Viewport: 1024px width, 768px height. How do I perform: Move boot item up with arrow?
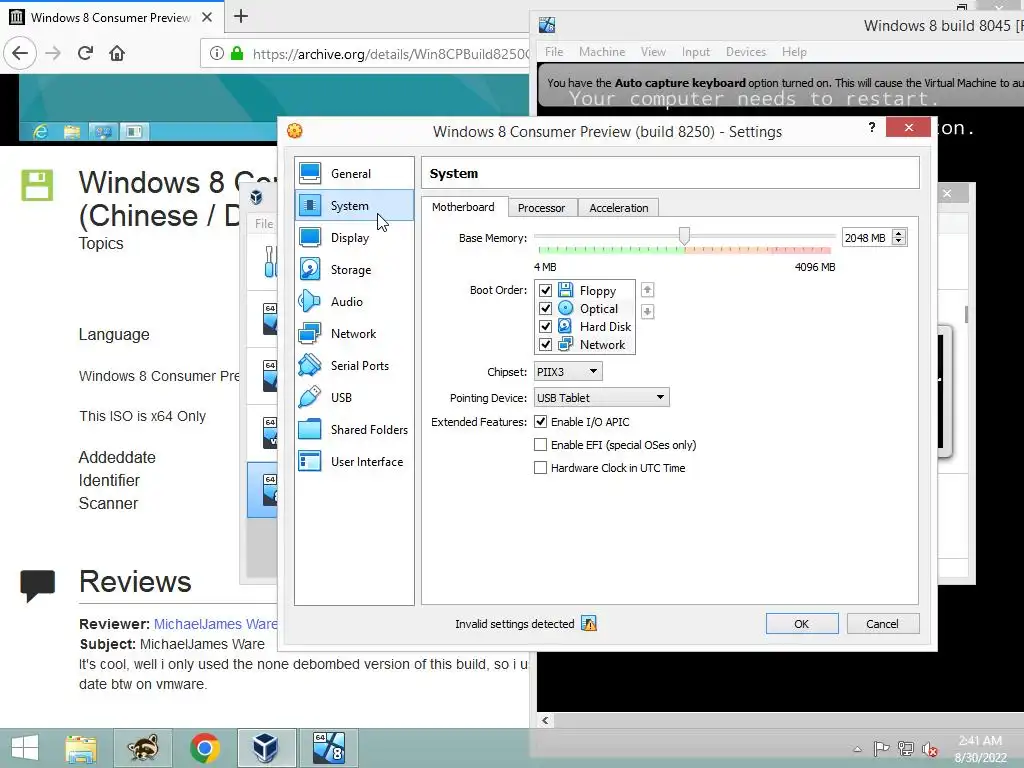(x=647, y=290)
